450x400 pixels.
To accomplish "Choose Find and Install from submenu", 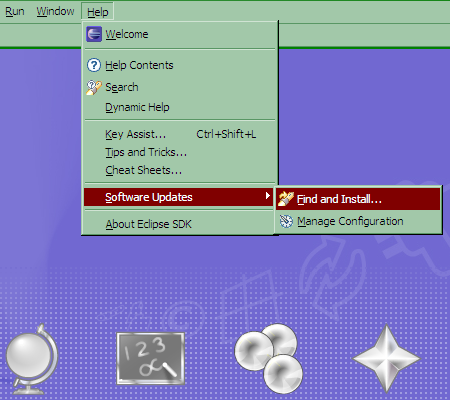I will [358, 199].
